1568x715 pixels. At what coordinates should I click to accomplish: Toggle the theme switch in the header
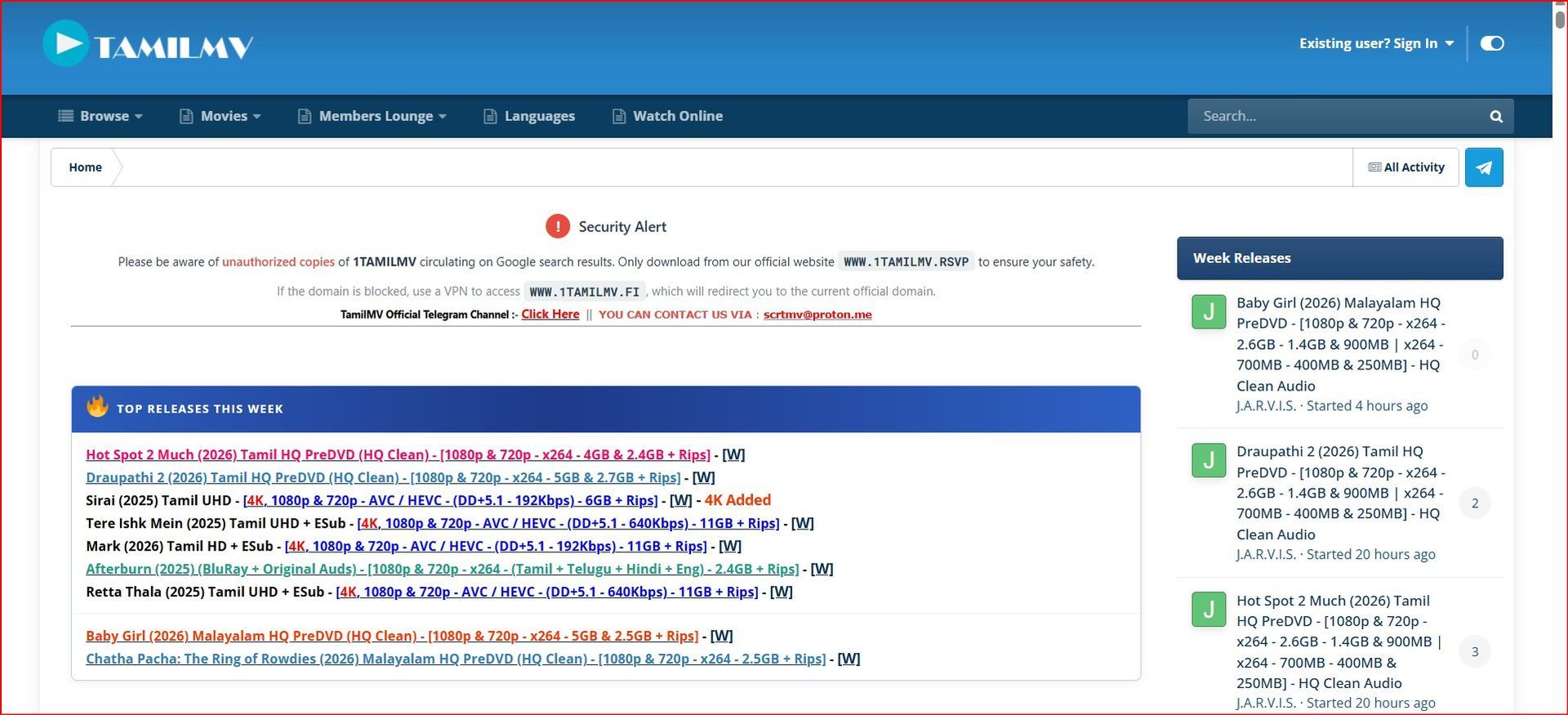coord(1492,43)
